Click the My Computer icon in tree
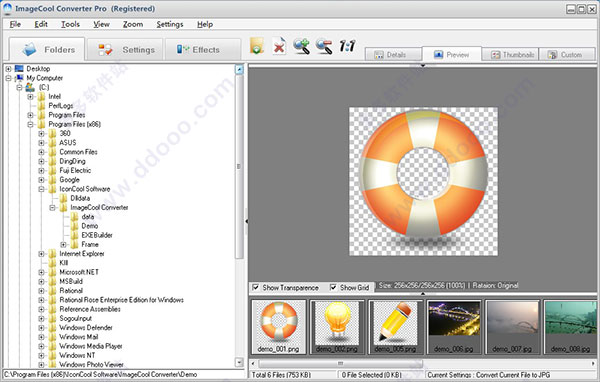 point(19,78)
